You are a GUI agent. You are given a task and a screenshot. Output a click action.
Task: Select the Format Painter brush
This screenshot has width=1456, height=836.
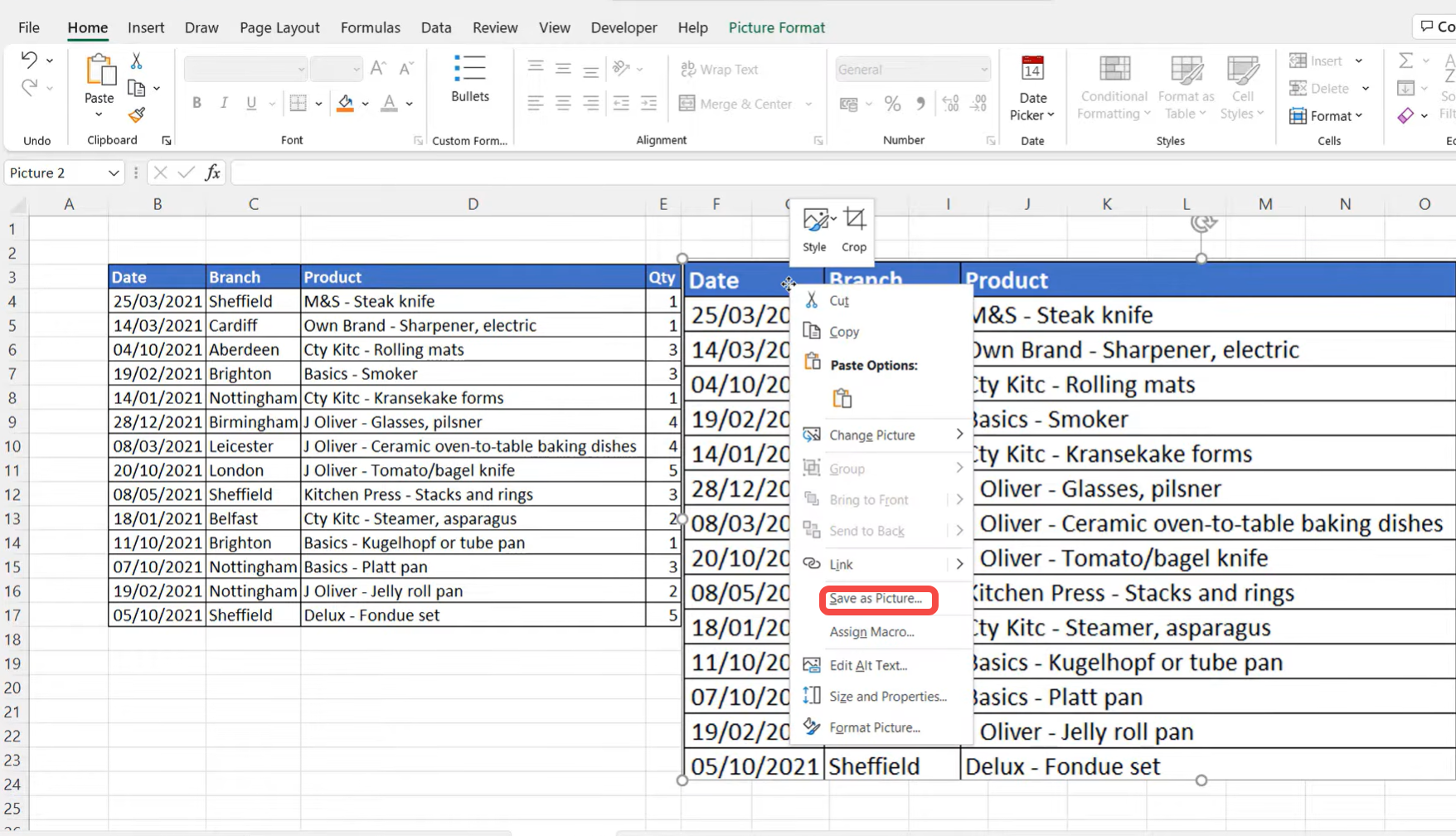point(137,114)
